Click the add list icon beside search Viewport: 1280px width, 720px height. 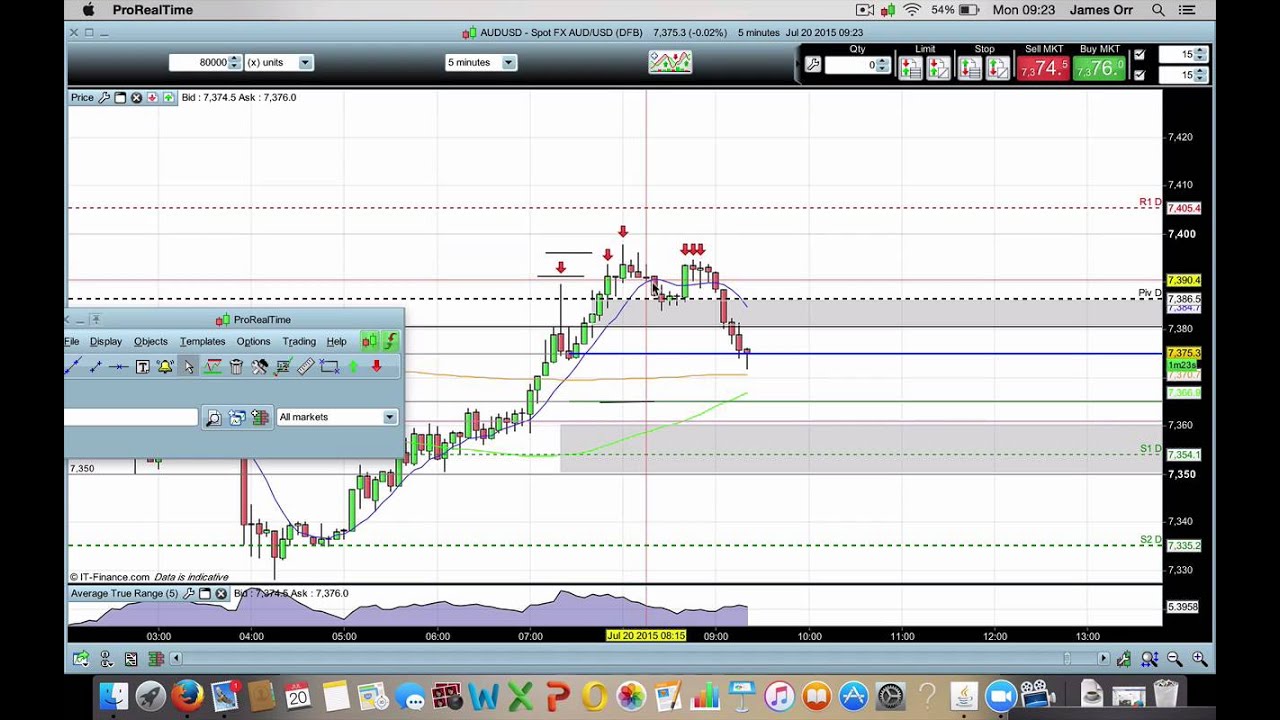(260, 417)
